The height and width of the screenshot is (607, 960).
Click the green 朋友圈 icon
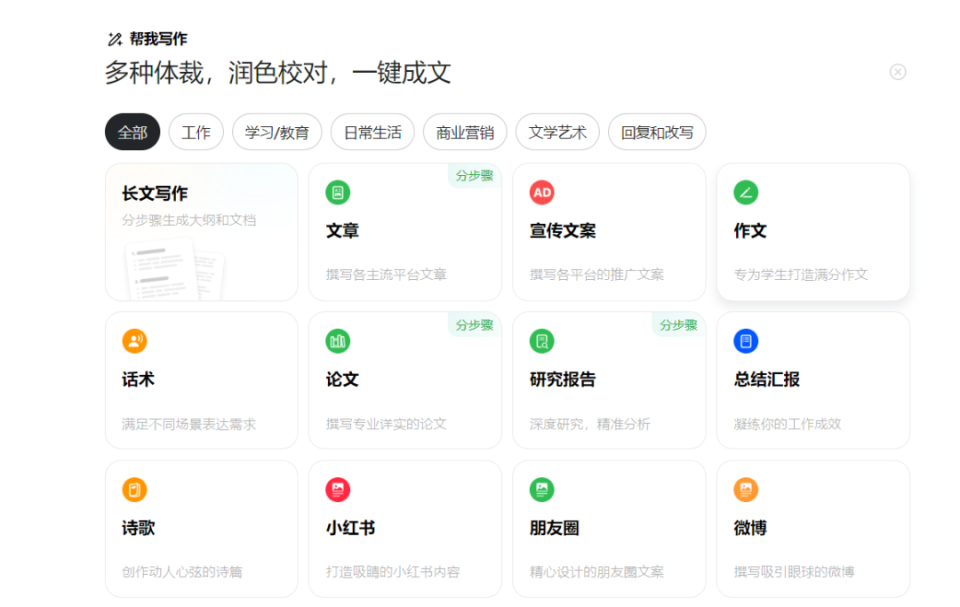[x=541, y=489]
